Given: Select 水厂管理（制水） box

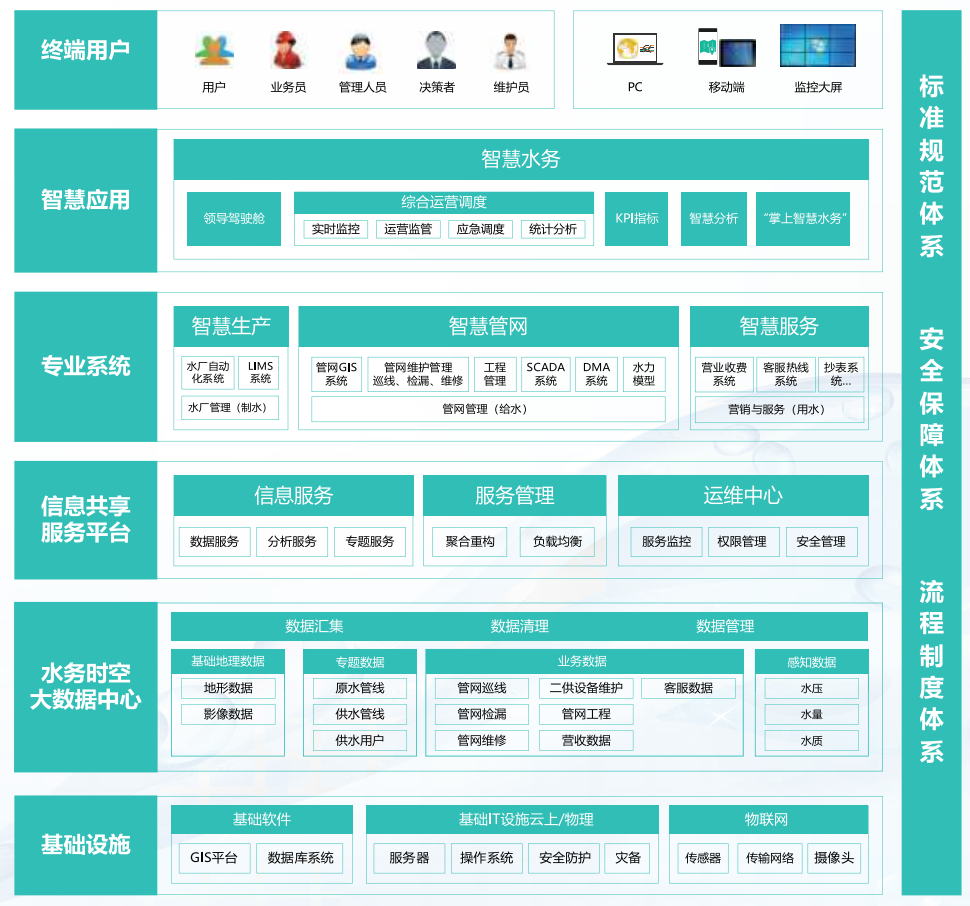Looking at the screenshot, I should (230, 408).
